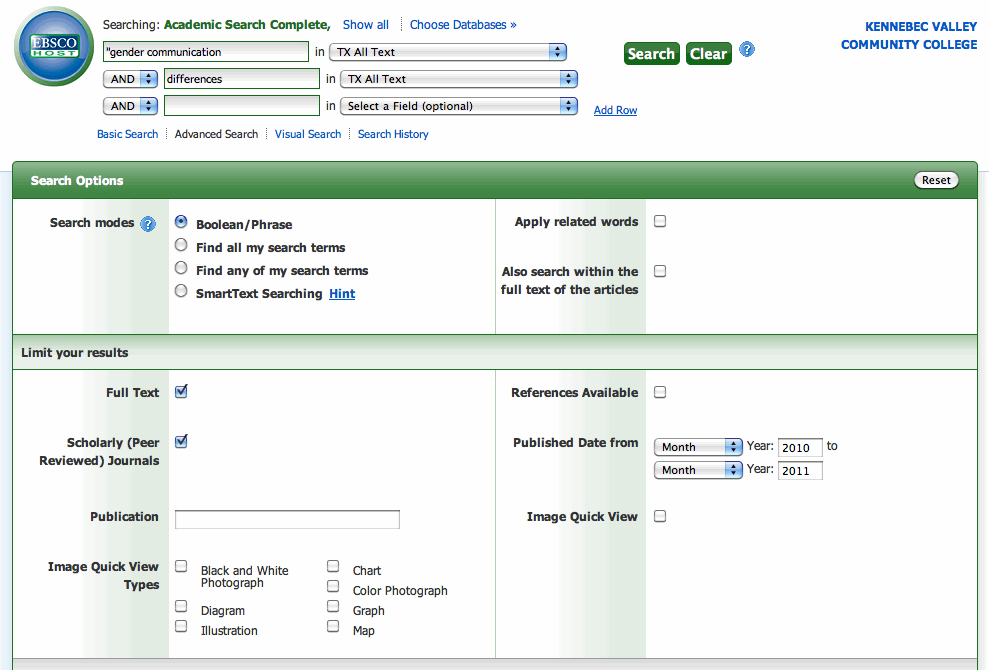Select the Find all my search terms option
The width and height of the screenshot is (989, 670).
[x=181, y=245]
